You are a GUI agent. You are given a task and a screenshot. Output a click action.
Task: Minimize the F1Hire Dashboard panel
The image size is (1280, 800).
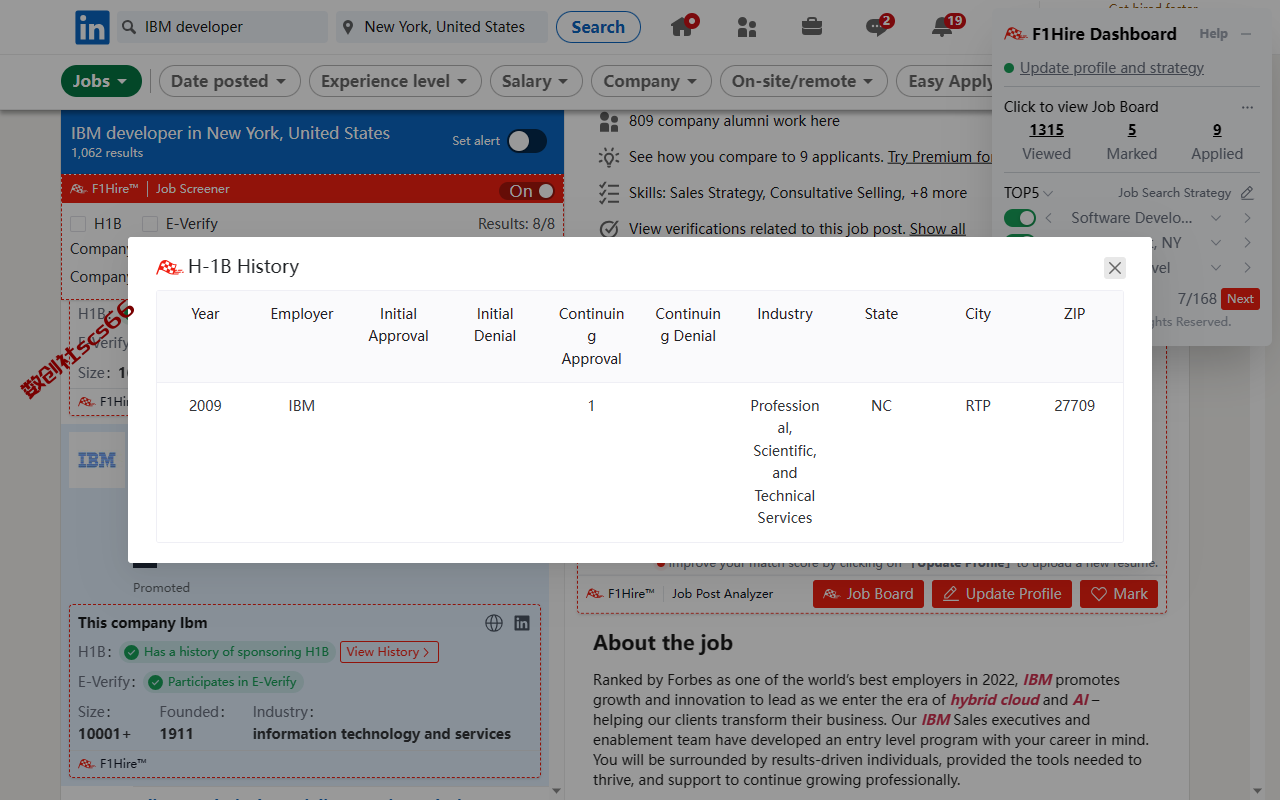pos(1246,34)
